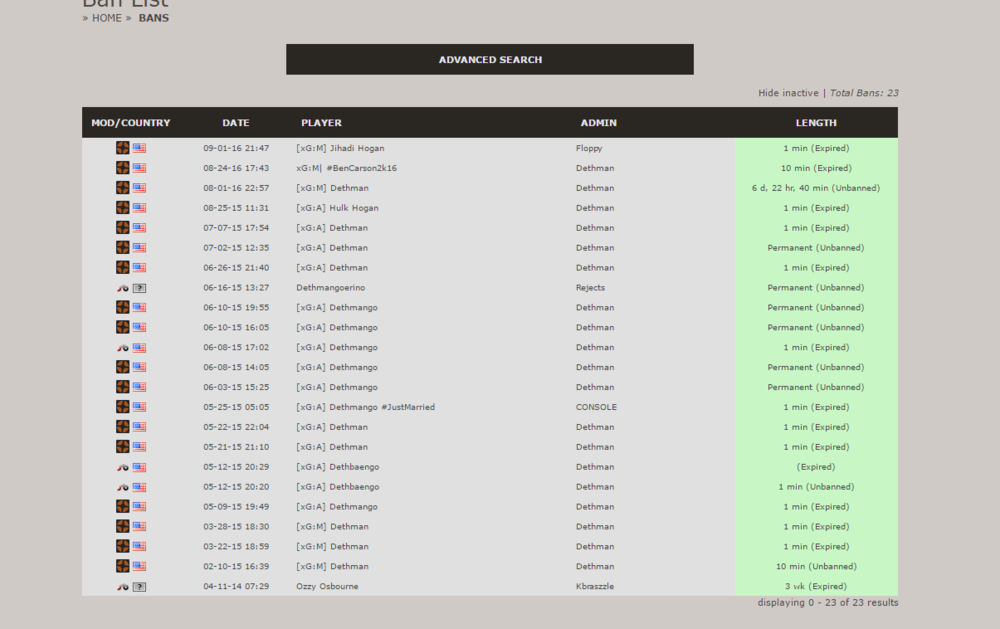Click the length 3 wk (Expired)
The height and width of the screenshot is (629, 1000).
tap(816, 586)
